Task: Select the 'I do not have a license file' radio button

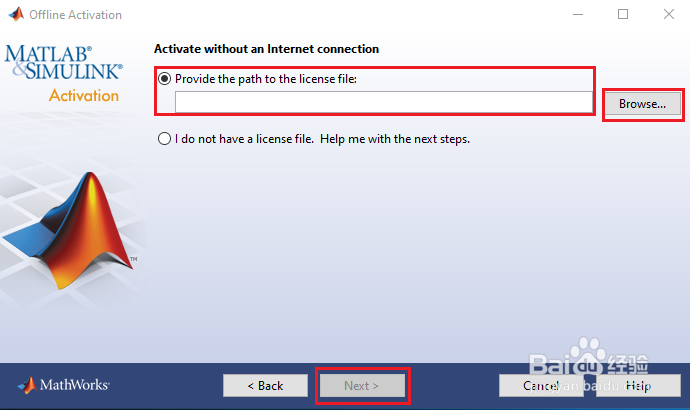Action: click(x=165, y=139)
